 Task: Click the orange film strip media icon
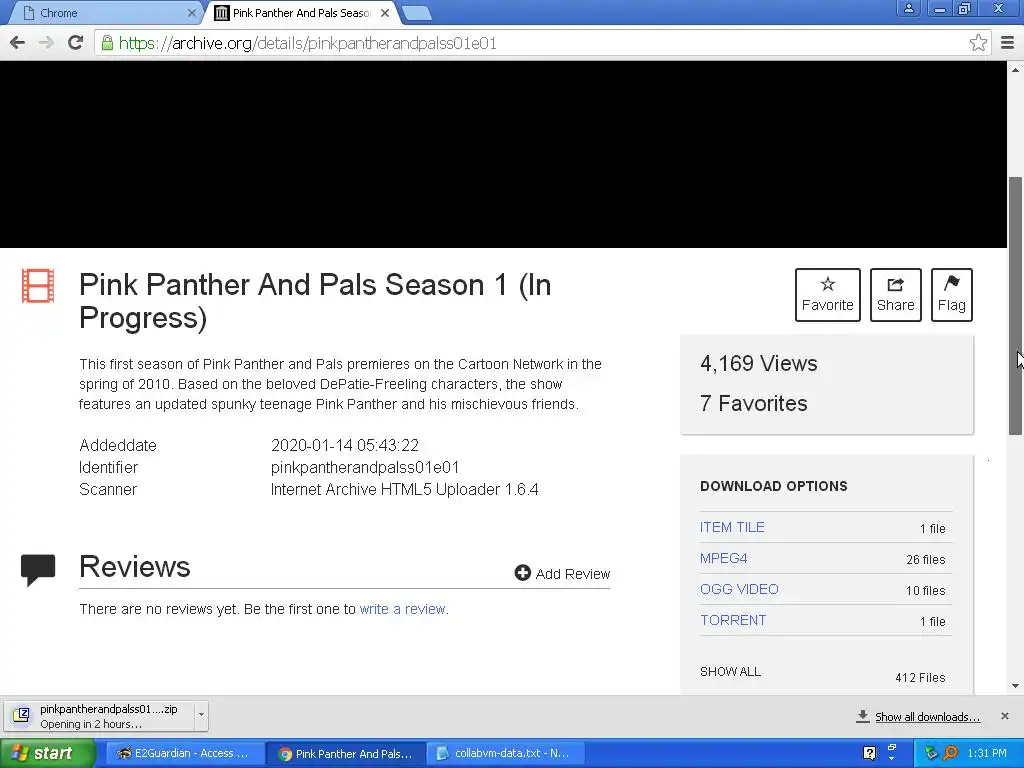[38, 286]
